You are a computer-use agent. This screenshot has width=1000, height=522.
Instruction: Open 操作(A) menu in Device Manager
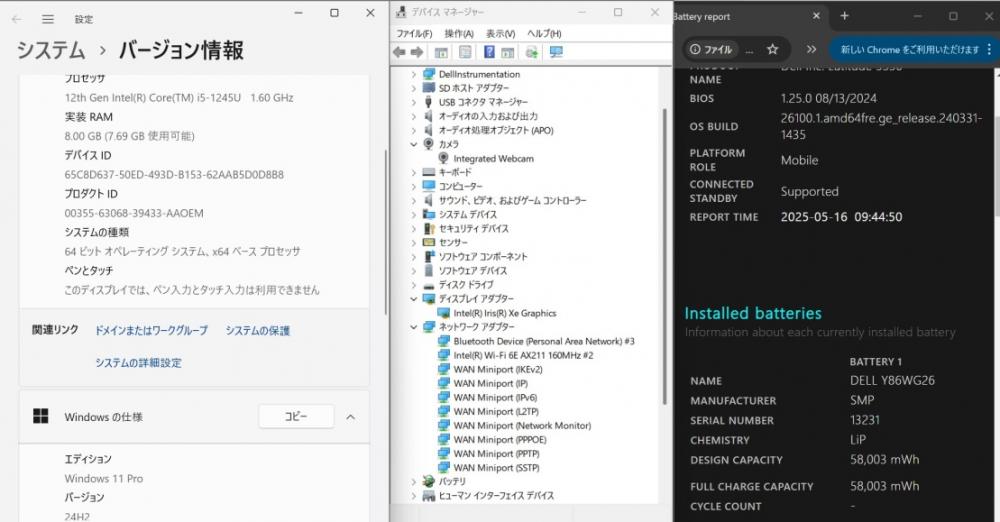pyautogui.click(x=459, y=33)
